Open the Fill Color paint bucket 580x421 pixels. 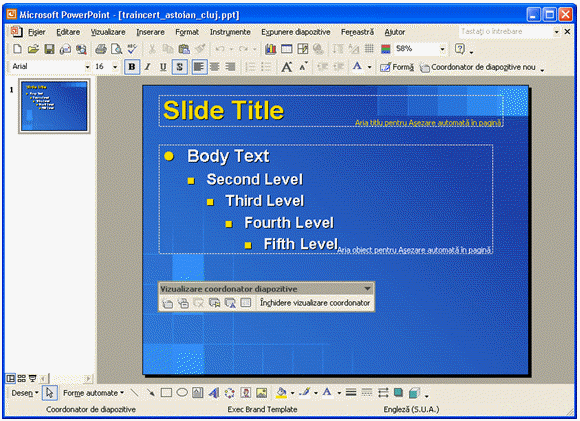click(281, 393)
